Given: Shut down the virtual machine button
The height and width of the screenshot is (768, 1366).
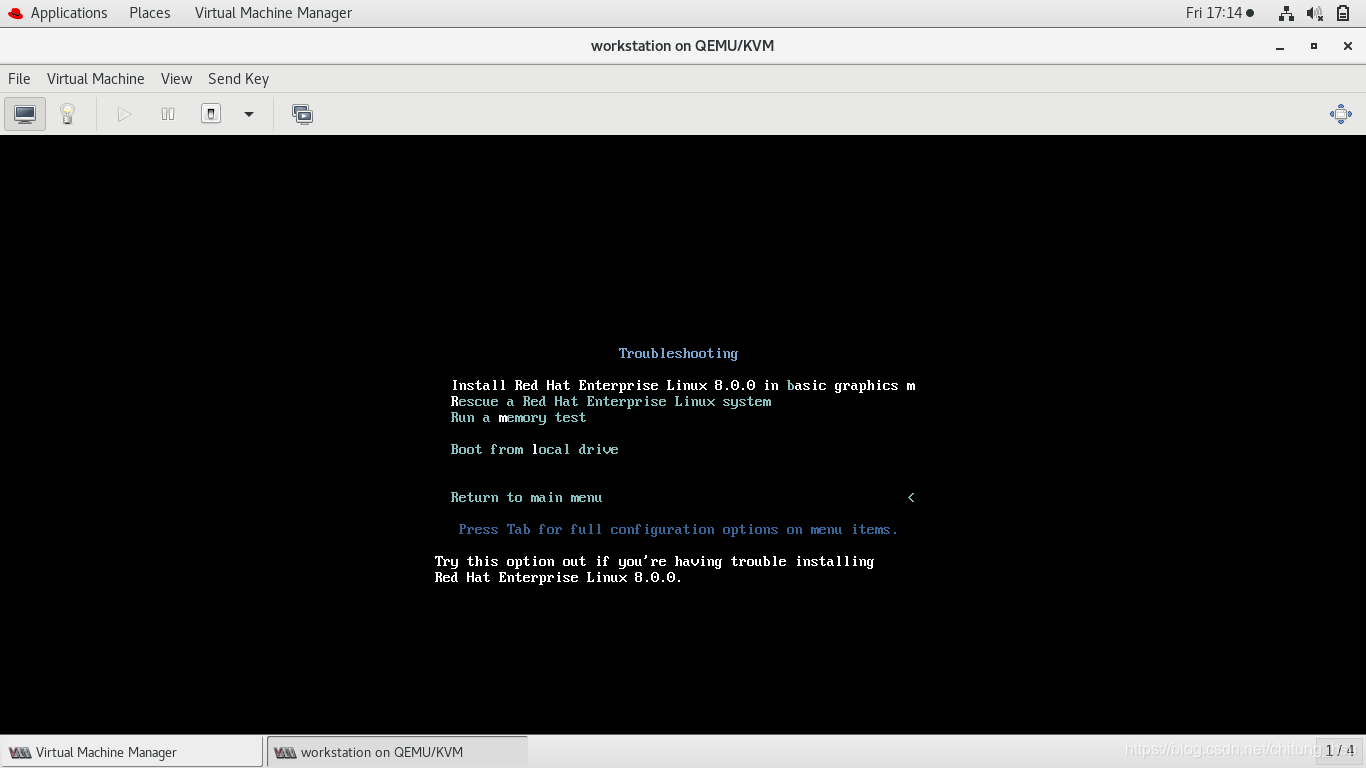Looking at the screenshot, I should pos(211,114).
